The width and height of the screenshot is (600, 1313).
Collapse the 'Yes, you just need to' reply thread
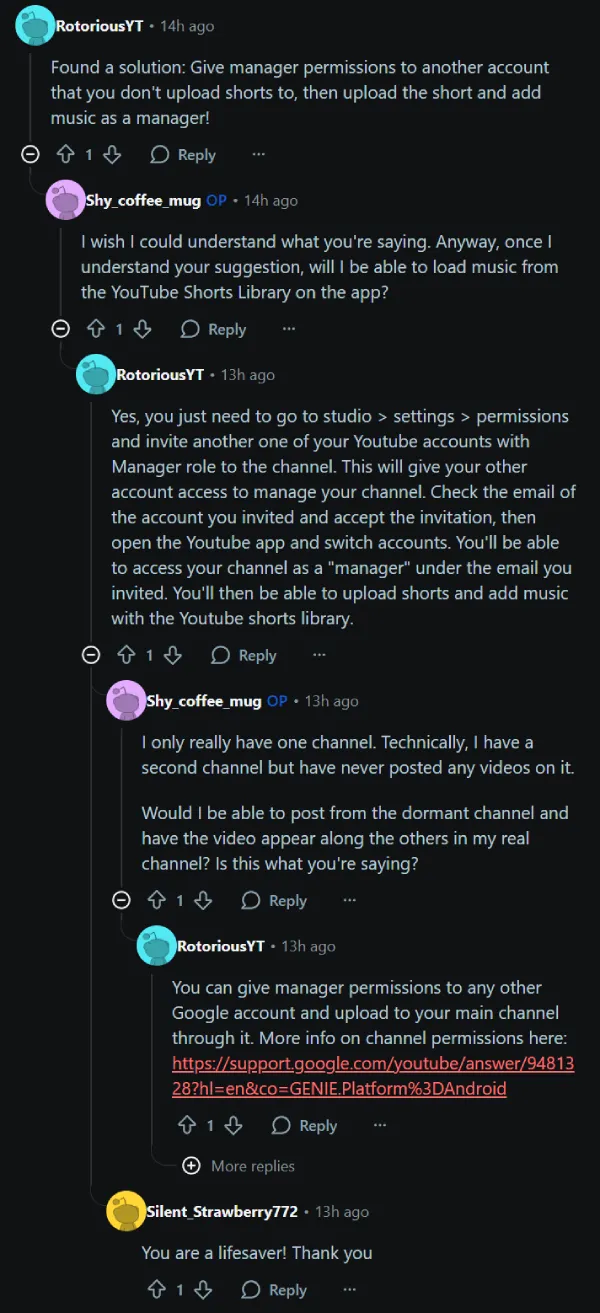tap(91, 655)
